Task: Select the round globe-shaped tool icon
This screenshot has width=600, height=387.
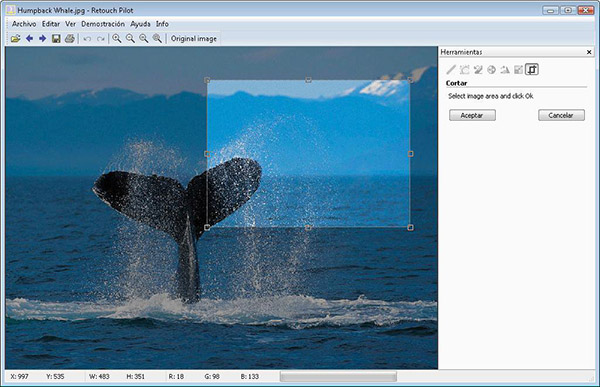Action: [491, 70]
